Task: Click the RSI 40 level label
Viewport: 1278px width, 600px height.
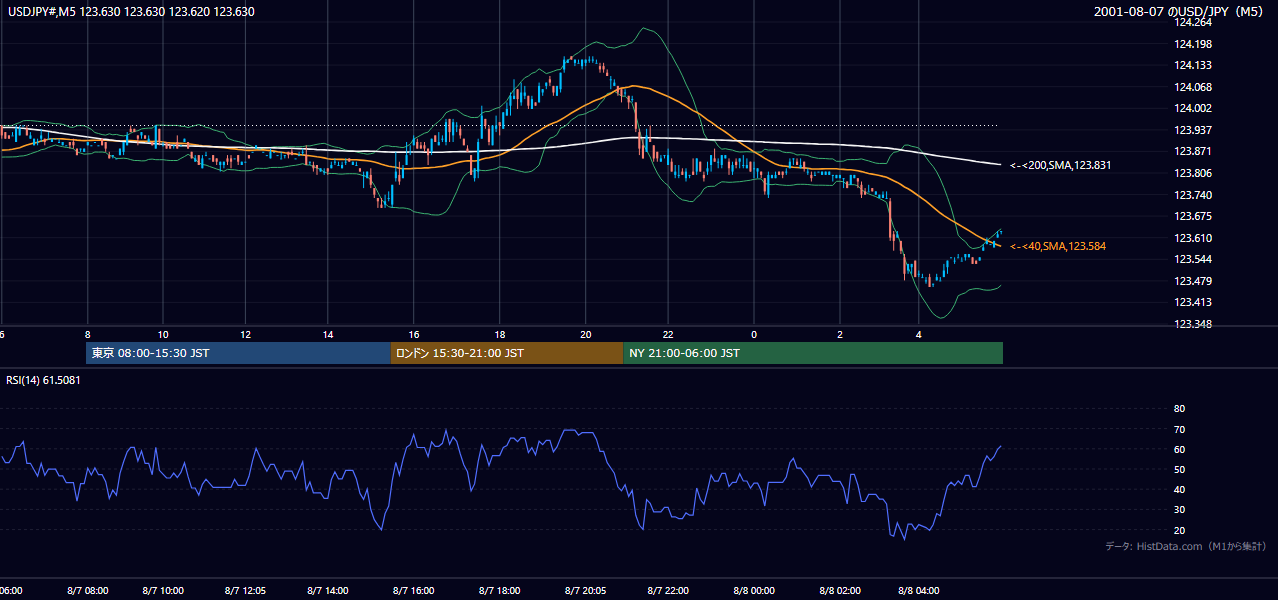Action: (x=1179, y=489)
